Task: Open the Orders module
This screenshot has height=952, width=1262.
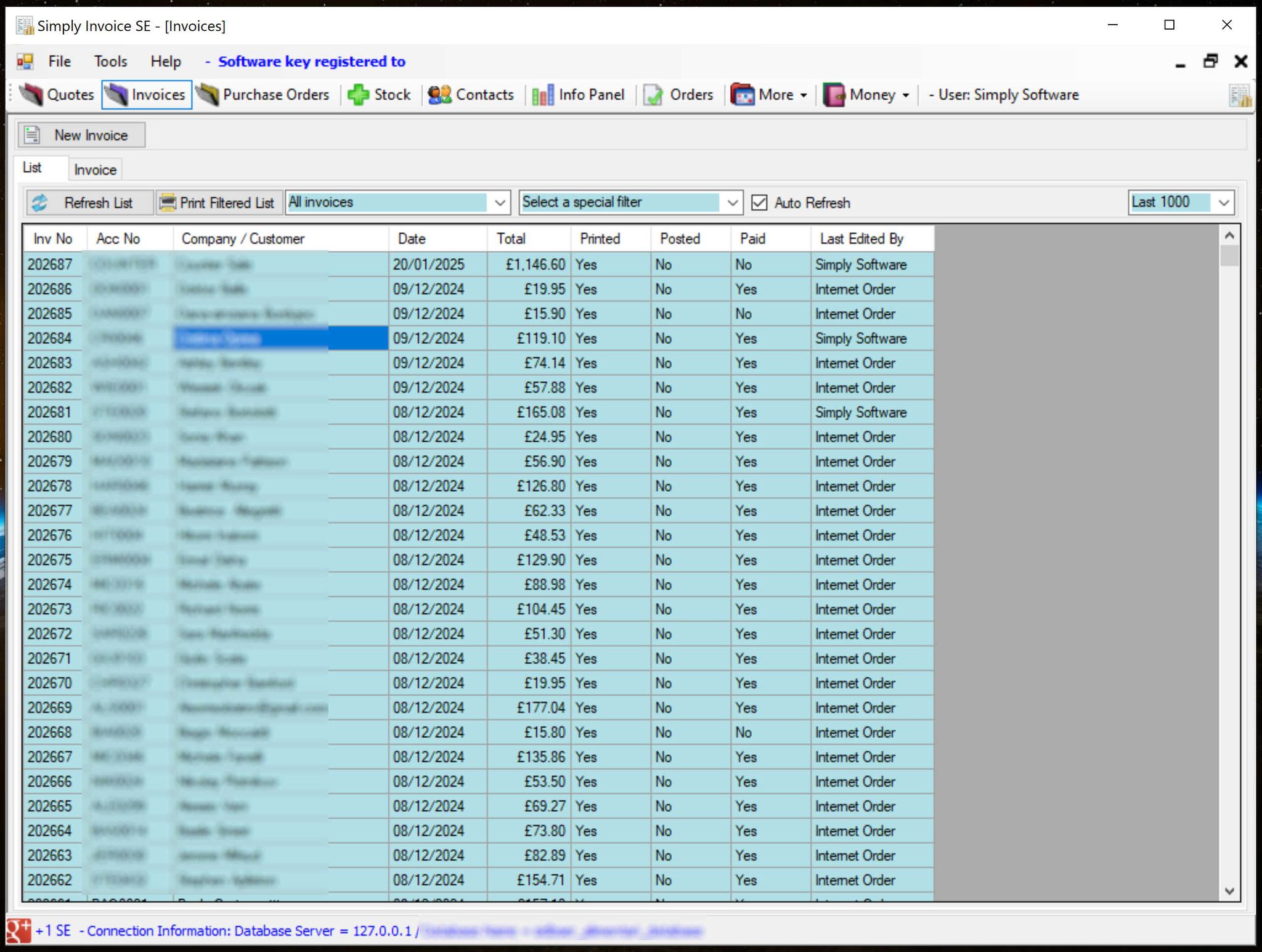Action: pyautogui.click(x=678, y=95)
